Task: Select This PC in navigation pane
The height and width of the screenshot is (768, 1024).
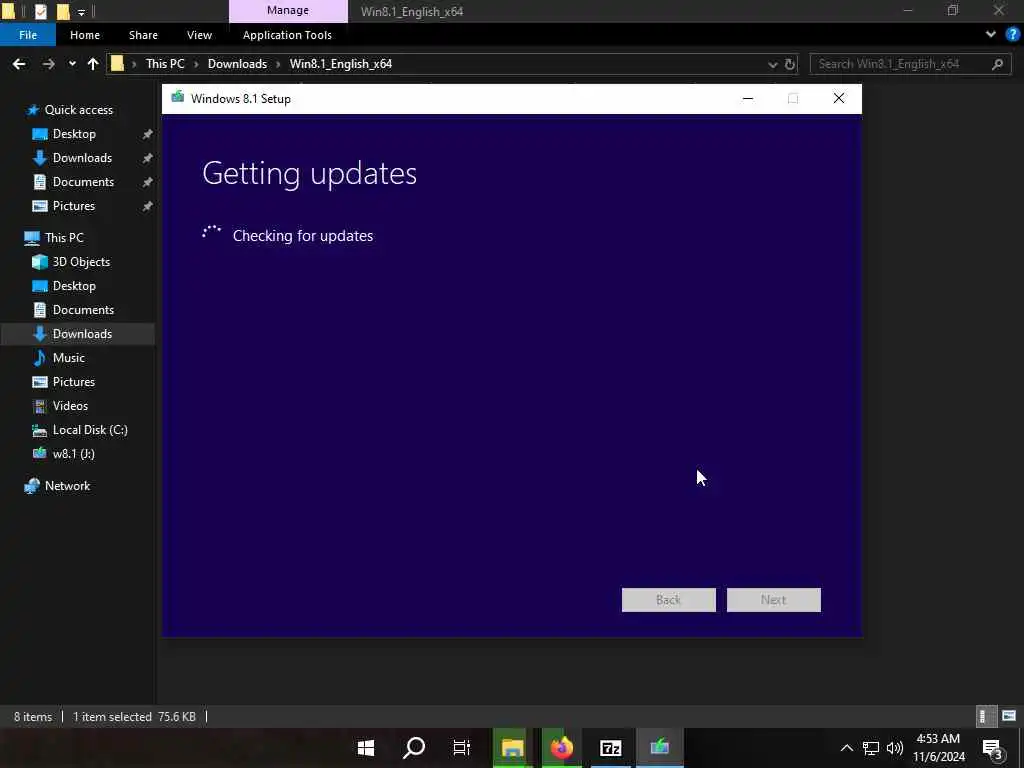Action: point(64,238)
